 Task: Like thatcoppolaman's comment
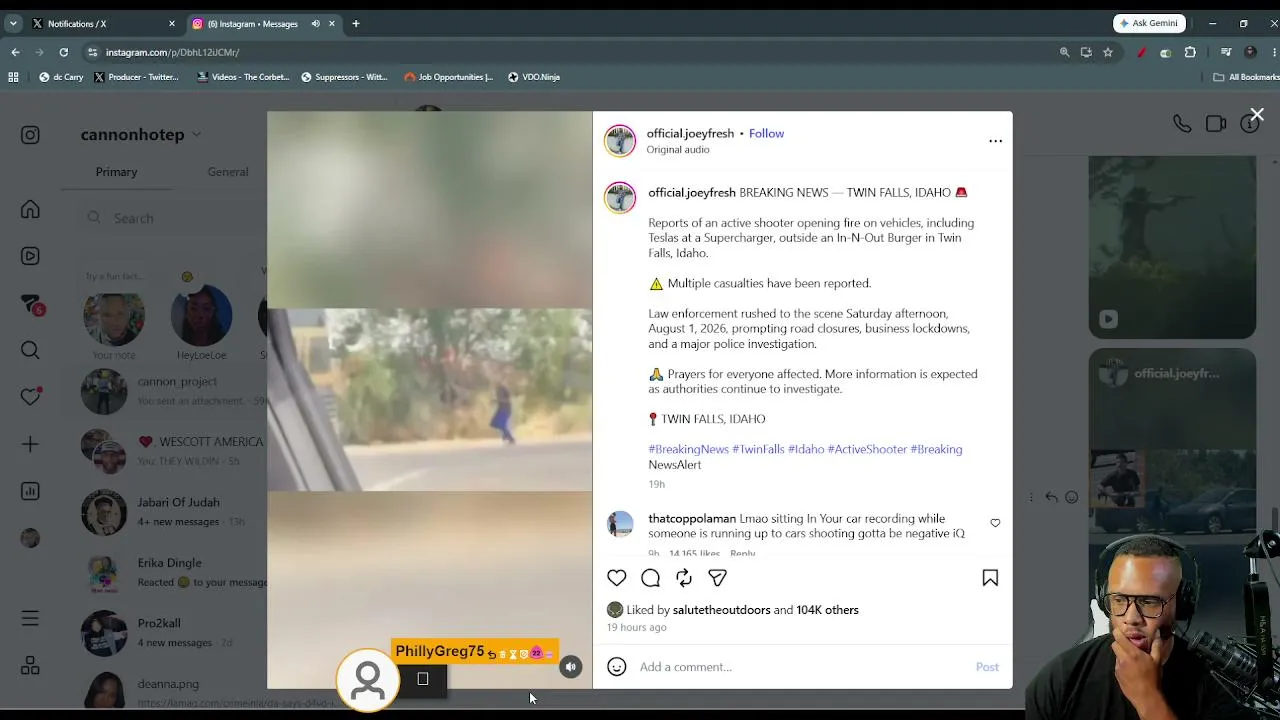[x=995, y=523]
